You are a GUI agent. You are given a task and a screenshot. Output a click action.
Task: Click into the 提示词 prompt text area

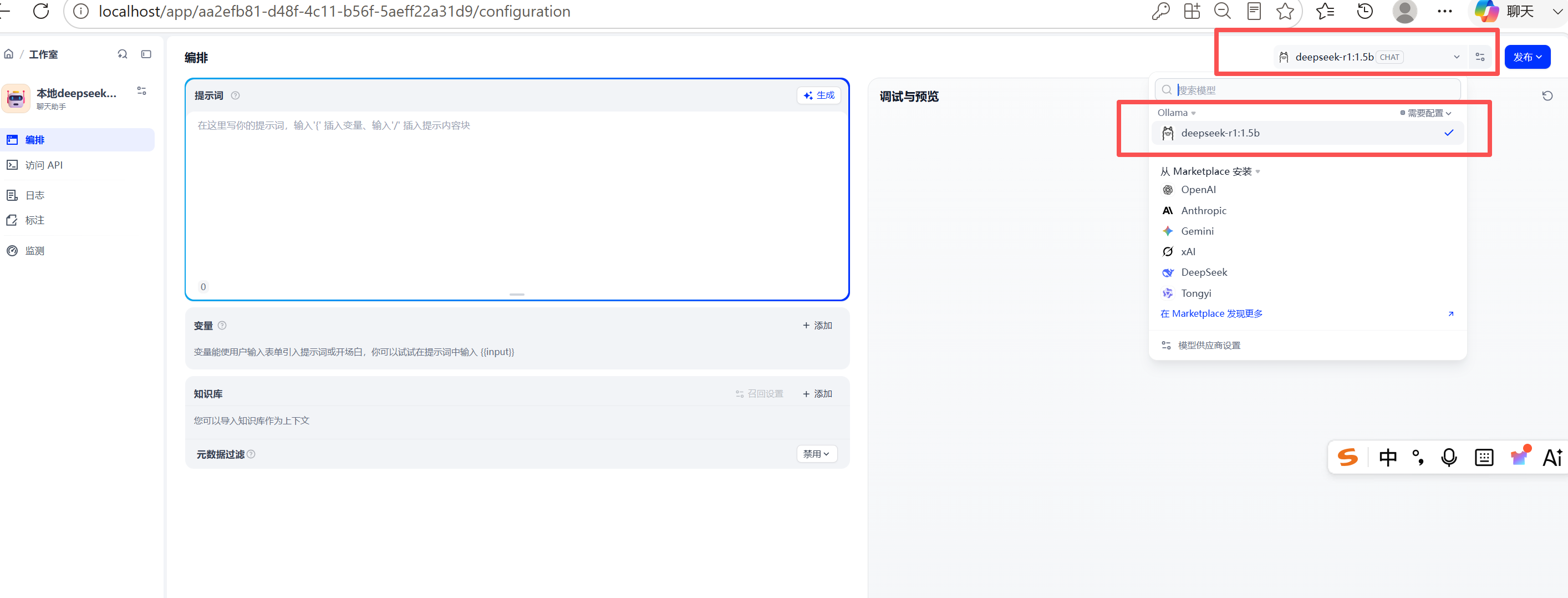click(x=517, y=195)
